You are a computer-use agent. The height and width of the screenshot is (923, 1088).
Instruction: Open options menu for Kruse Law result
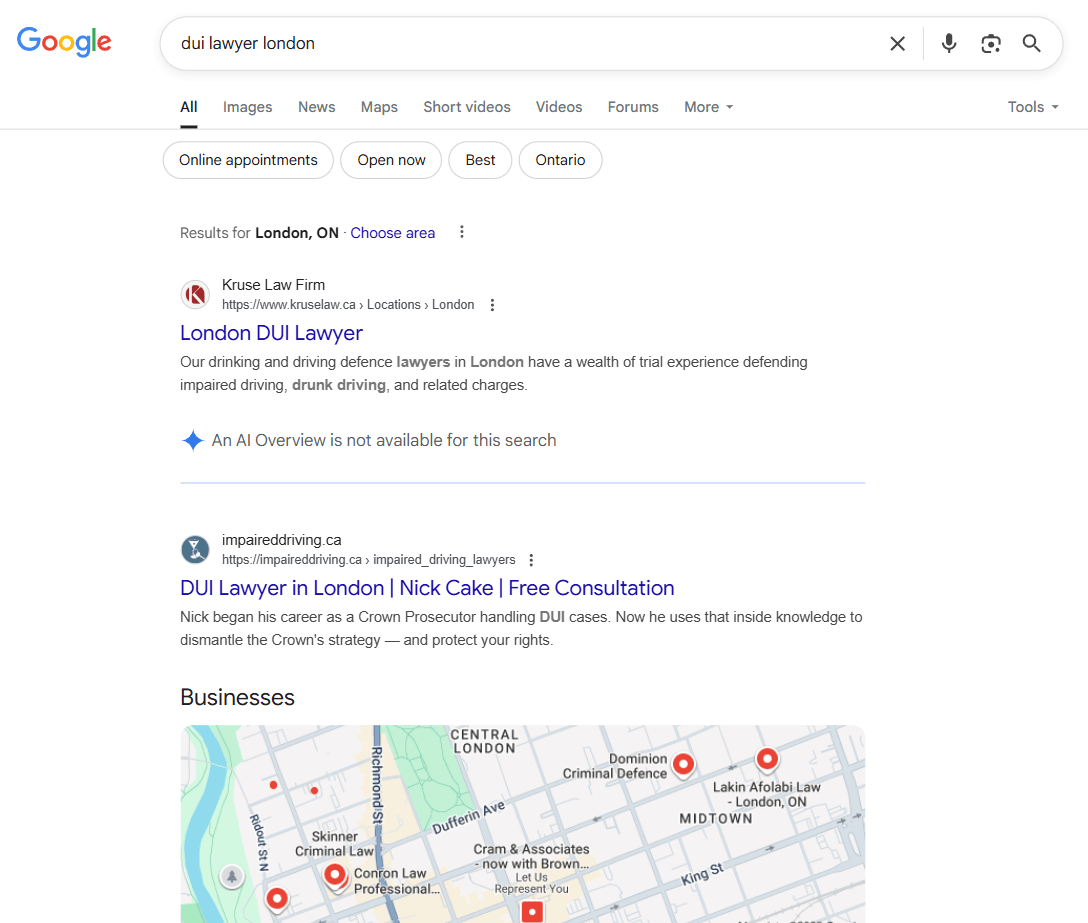[492, 305]
